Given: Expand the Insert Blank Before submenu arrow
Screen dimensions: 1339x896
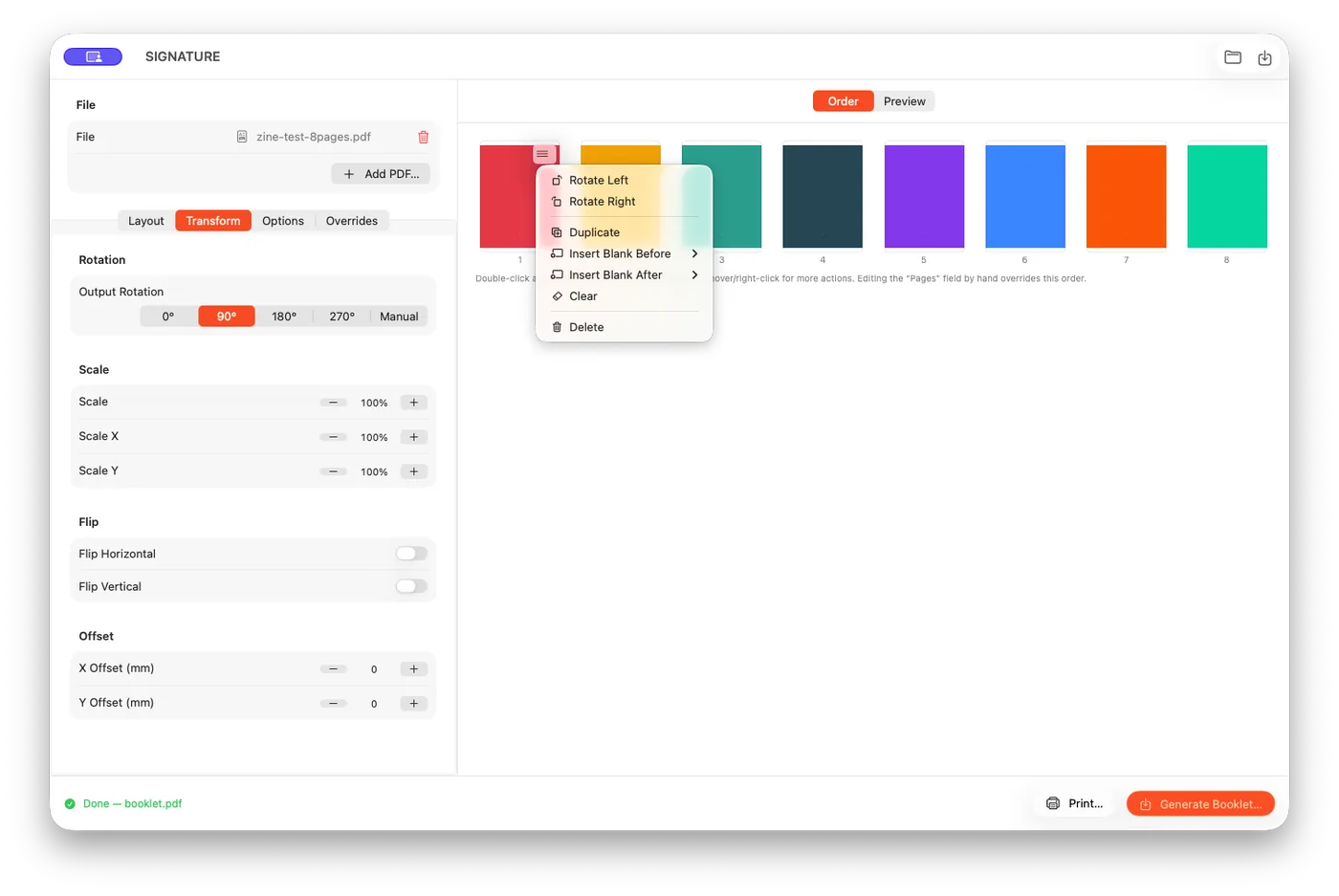Looking at the screenshot, I should 694,253.
